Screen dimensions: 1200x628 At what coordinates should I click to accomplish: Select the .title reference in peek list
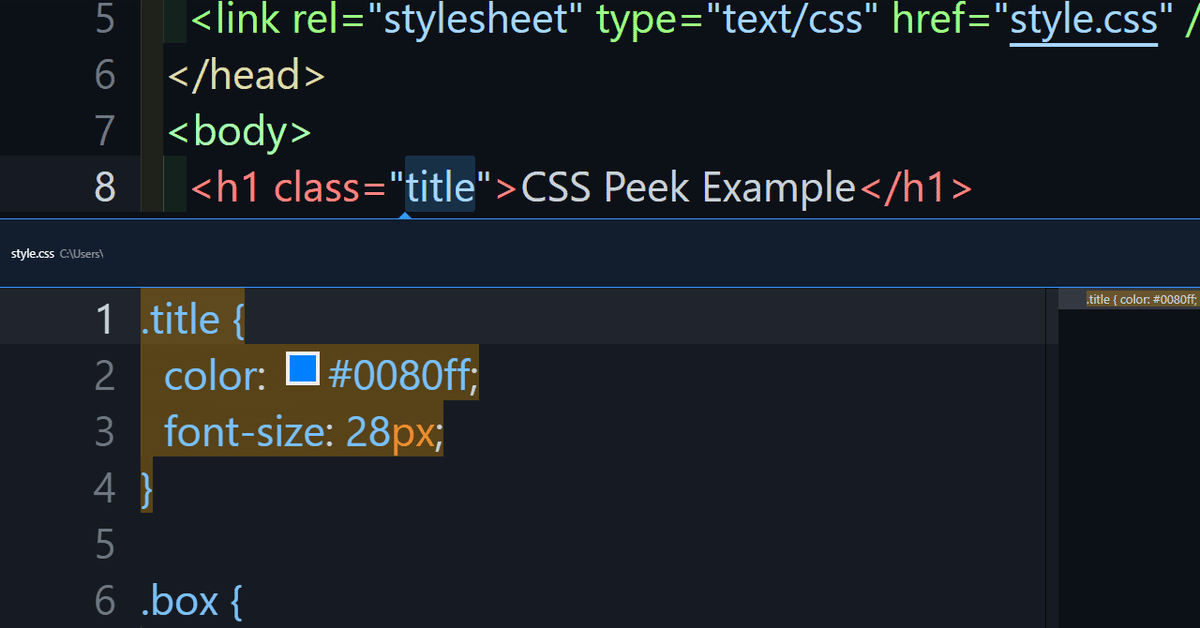[x=1139, y=299]
